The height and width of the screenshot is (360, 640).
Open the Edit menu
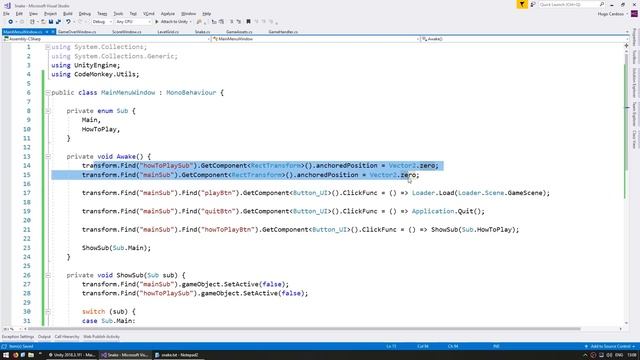[19, 14]
